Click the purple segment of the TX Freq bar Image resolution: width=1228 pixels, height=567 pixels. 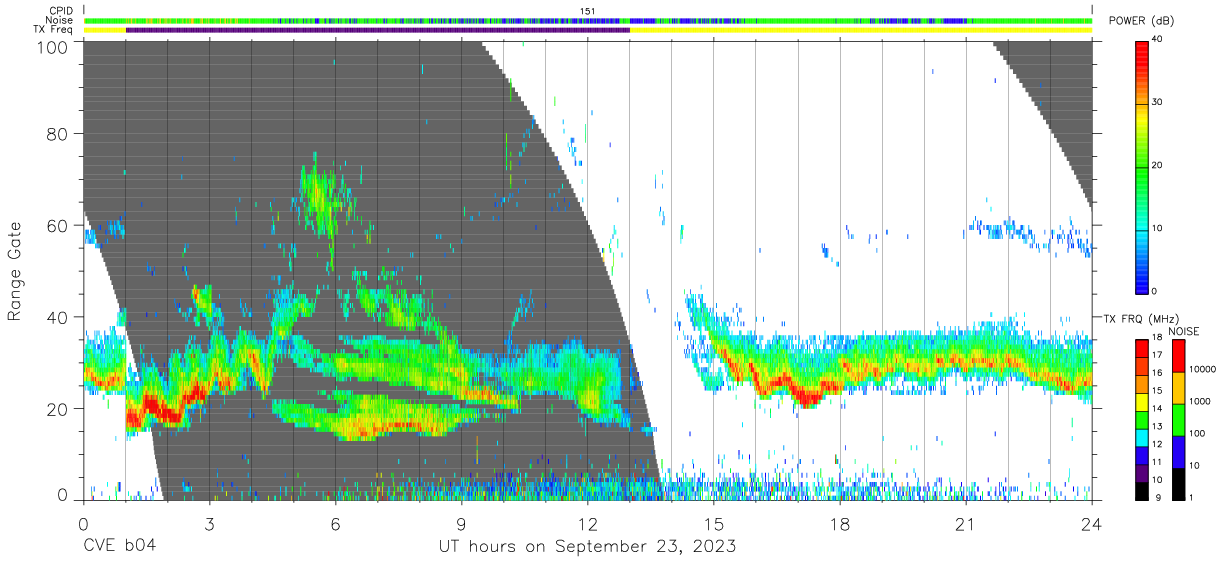(x=378, y=30)
